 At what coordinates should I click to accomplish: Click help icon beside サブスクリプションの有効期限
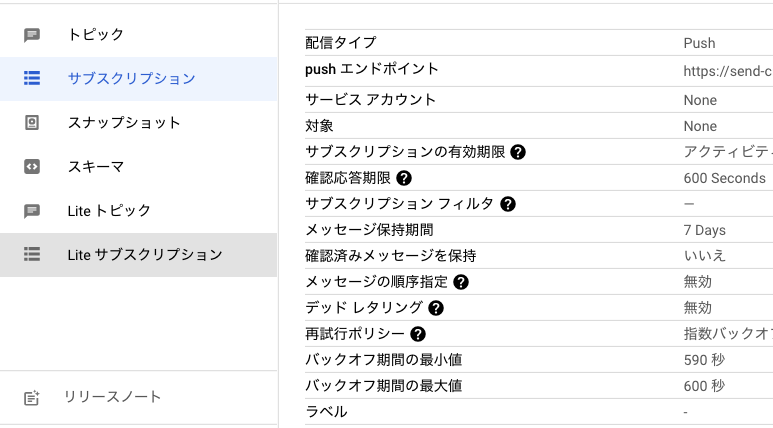click(518, 152)
